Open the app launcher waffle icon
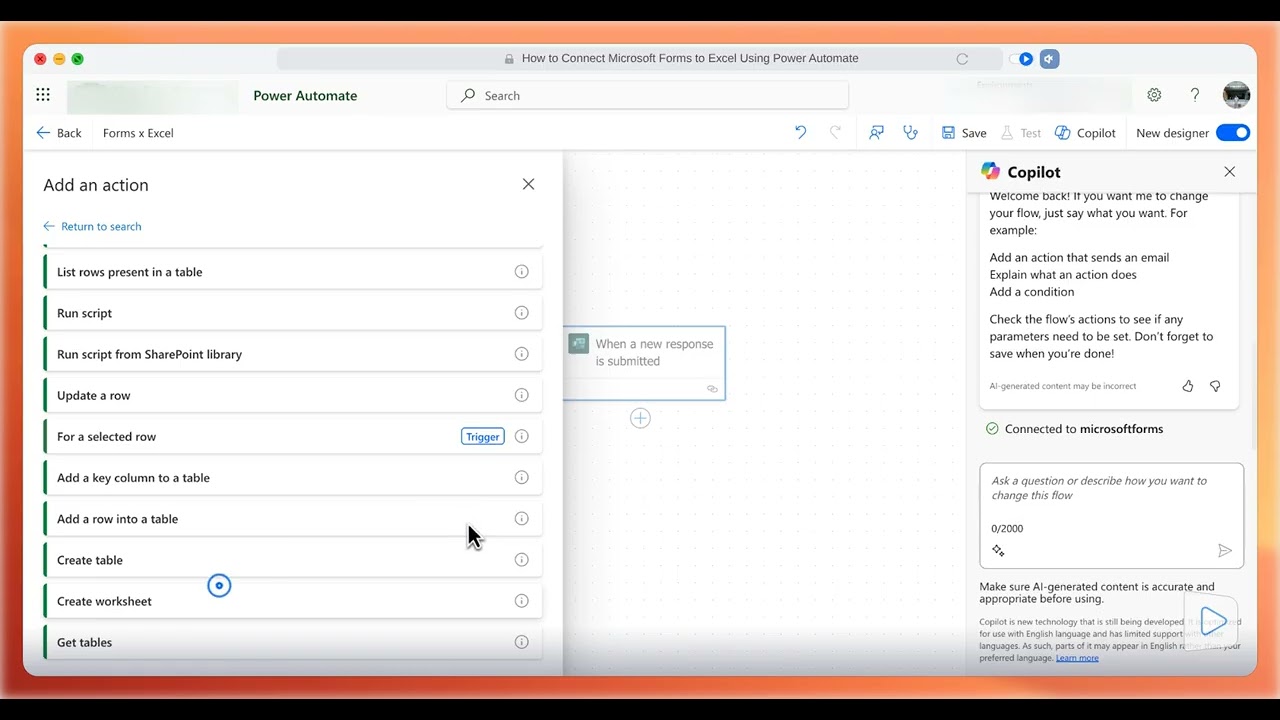Screen dimensions: 1280x720 [x=43, y=95]
